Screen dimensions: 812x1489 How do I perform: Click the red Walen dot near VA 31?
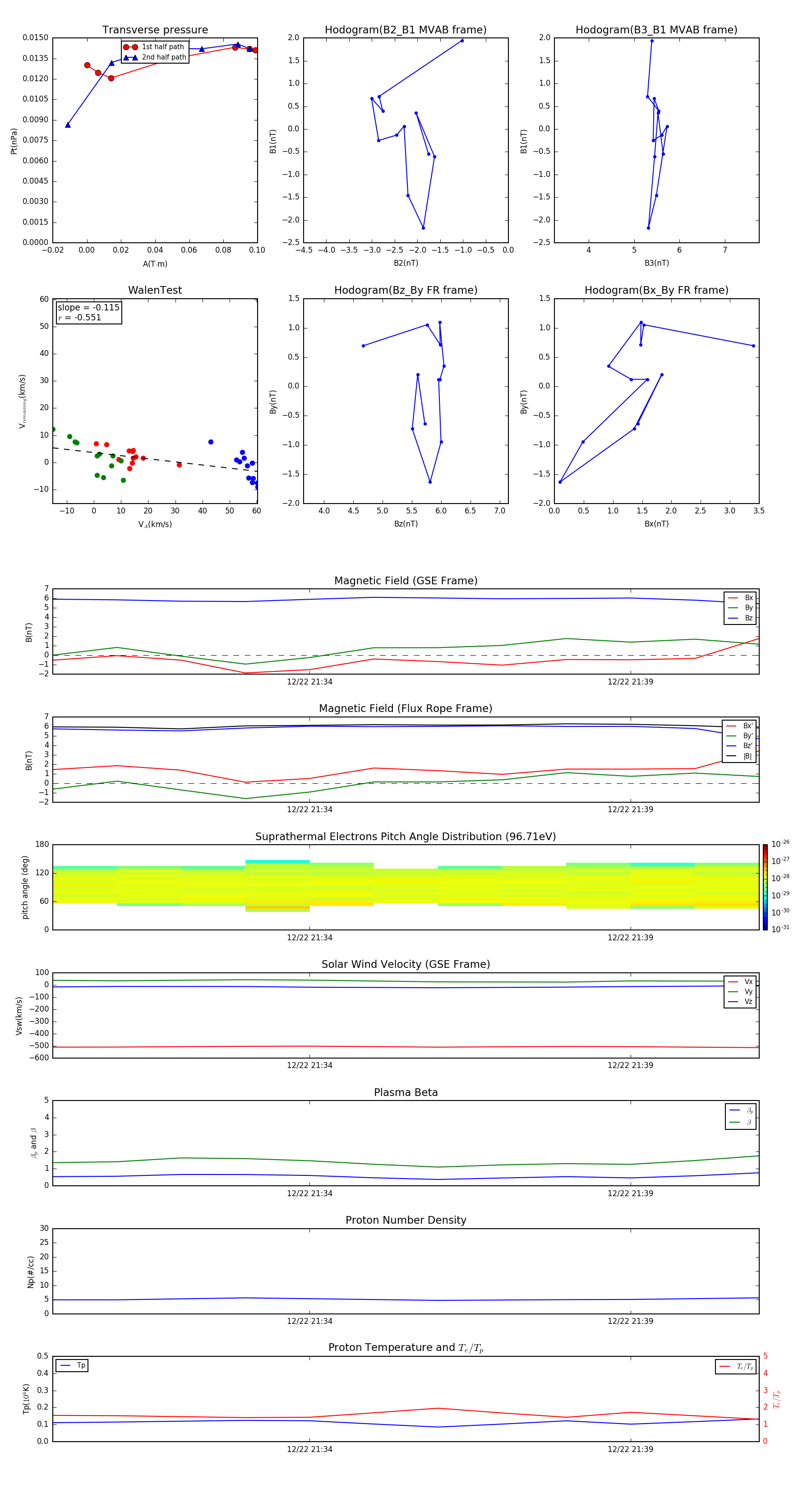(179, 465)
